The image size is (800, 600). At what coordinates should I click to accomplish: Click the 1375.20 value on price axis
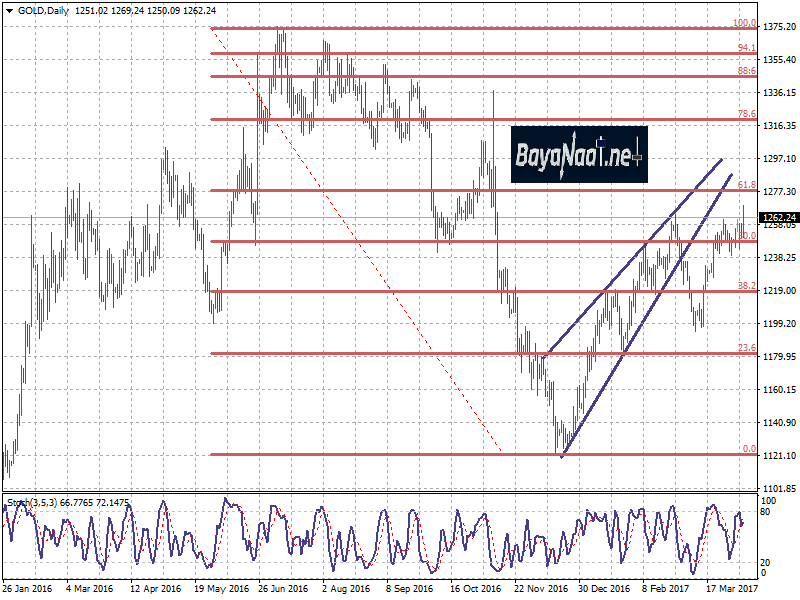778,27
